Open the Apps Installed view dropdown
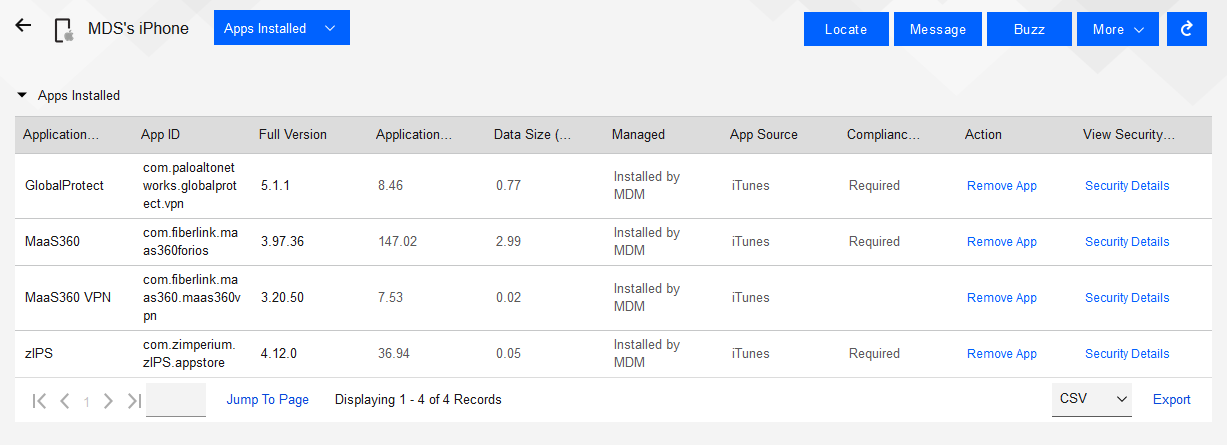Screen dimensions: 1227x445 click(281, 29)
